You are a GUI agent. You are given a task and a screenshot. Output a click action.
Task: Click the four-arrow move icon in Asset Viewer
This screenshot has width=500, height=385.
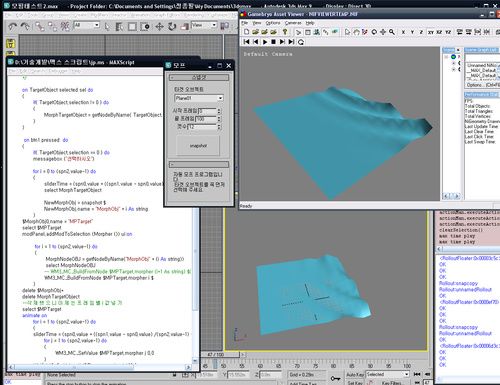pos(383,32)
